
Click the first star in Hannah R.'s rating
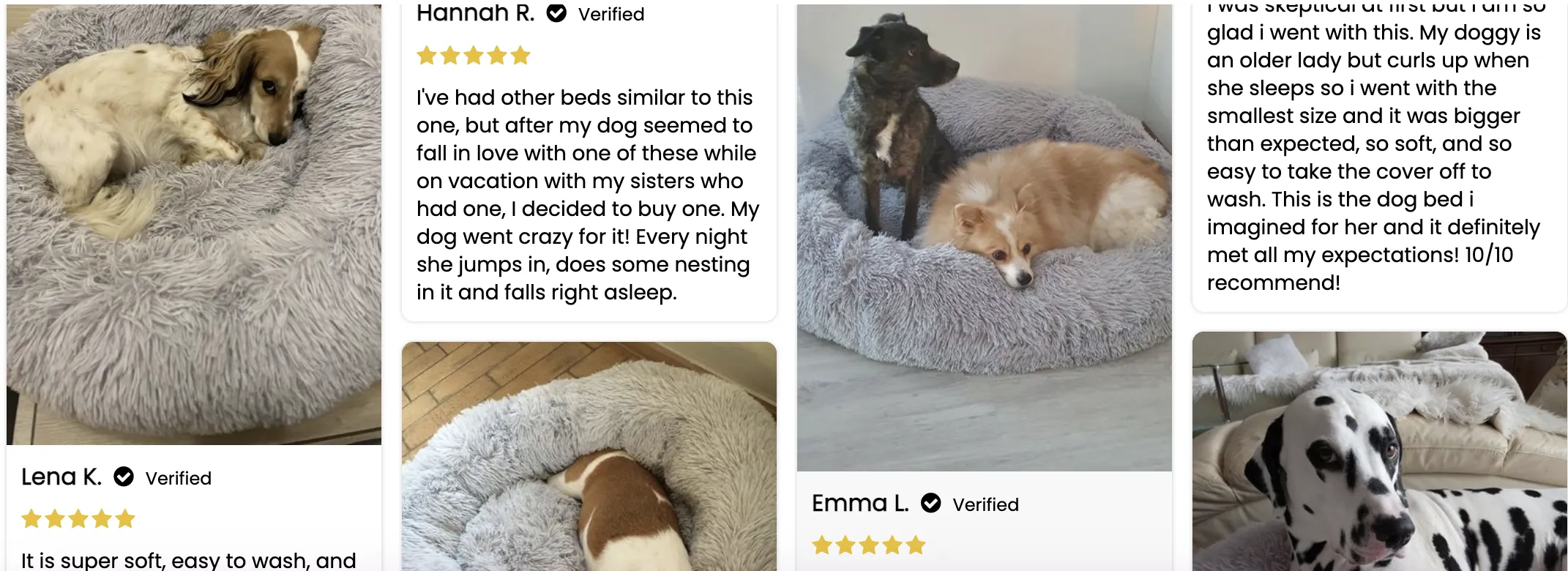(x=427, y=56)
